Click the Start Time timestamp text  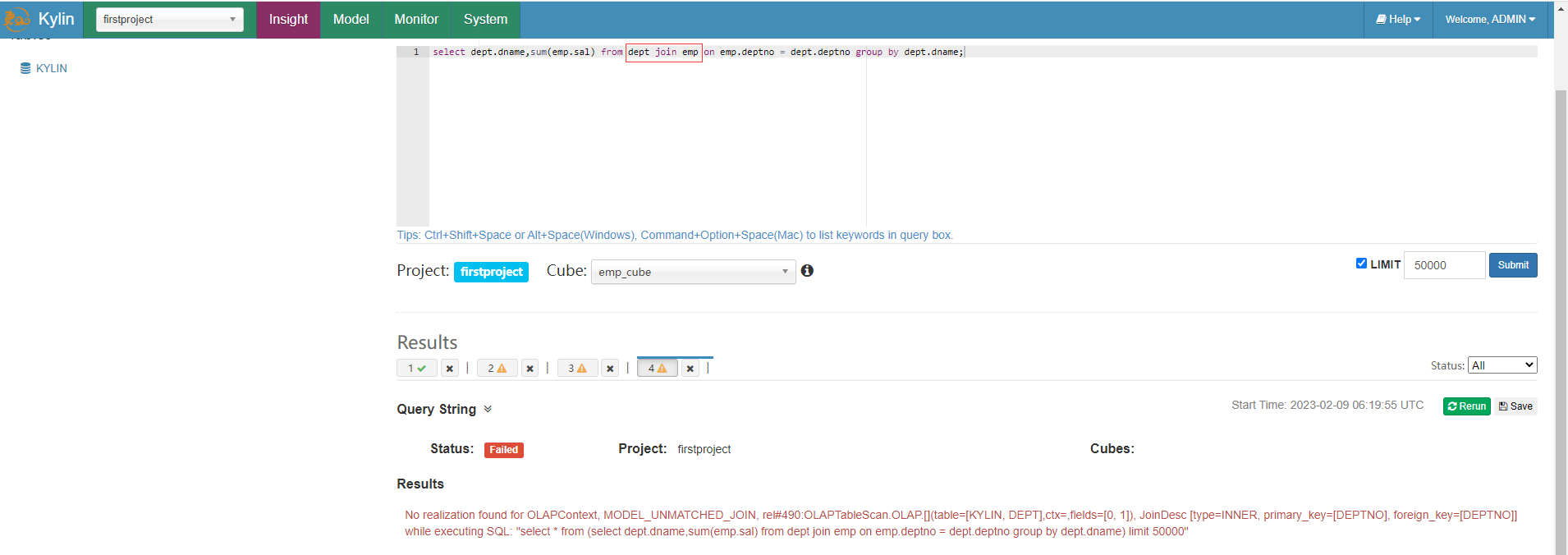click(x=1327, y=406)
